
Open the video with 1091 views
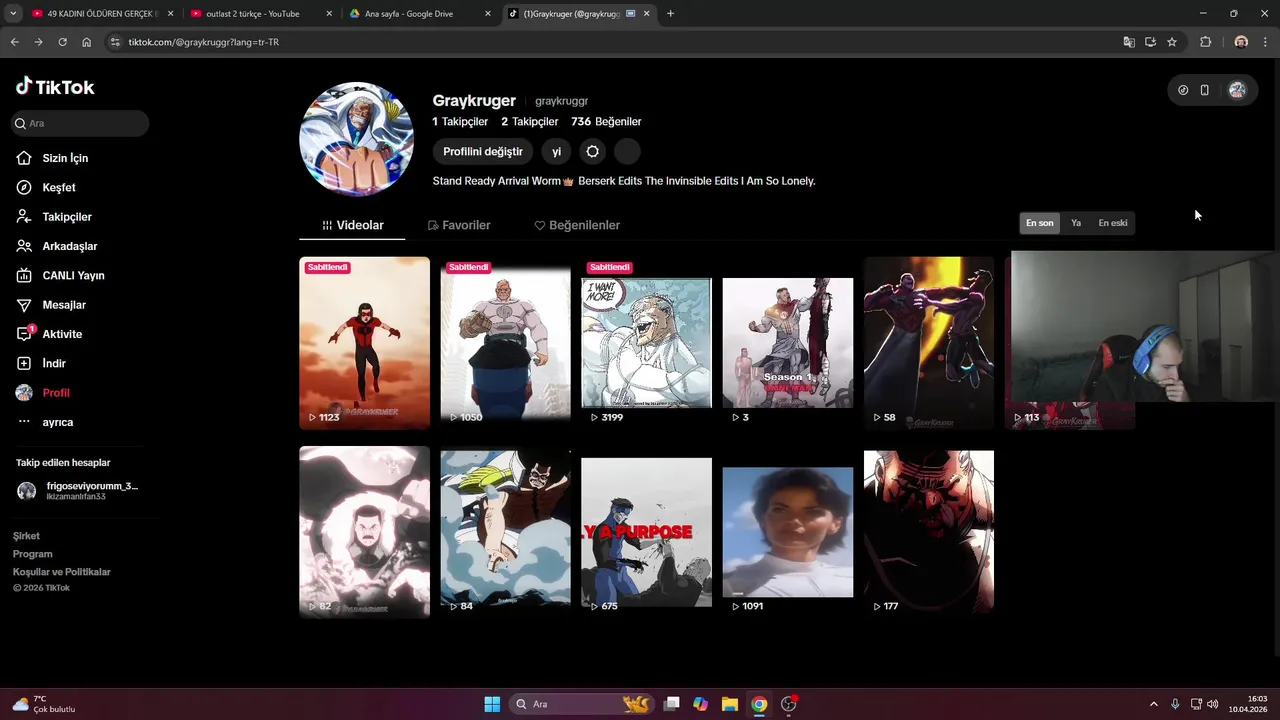[788, 532]
